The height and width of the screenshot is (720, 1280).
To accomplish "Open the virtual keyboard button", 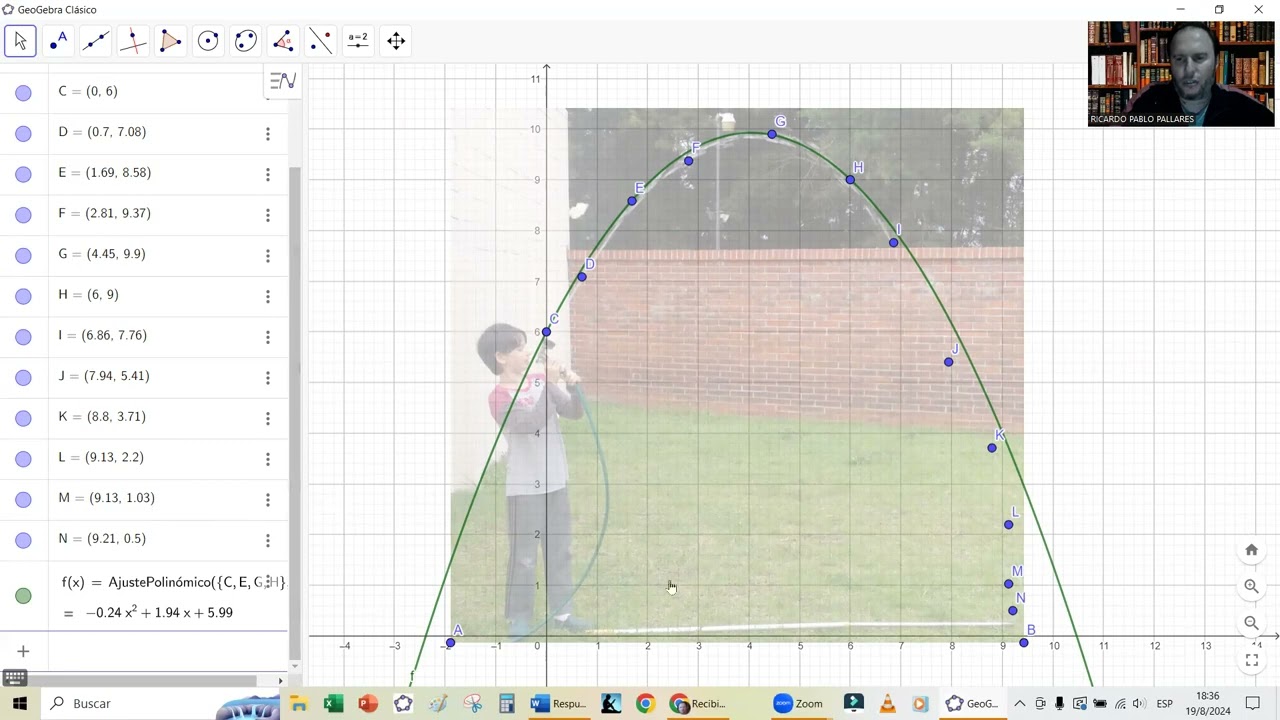I will click(x=14, y=680).
